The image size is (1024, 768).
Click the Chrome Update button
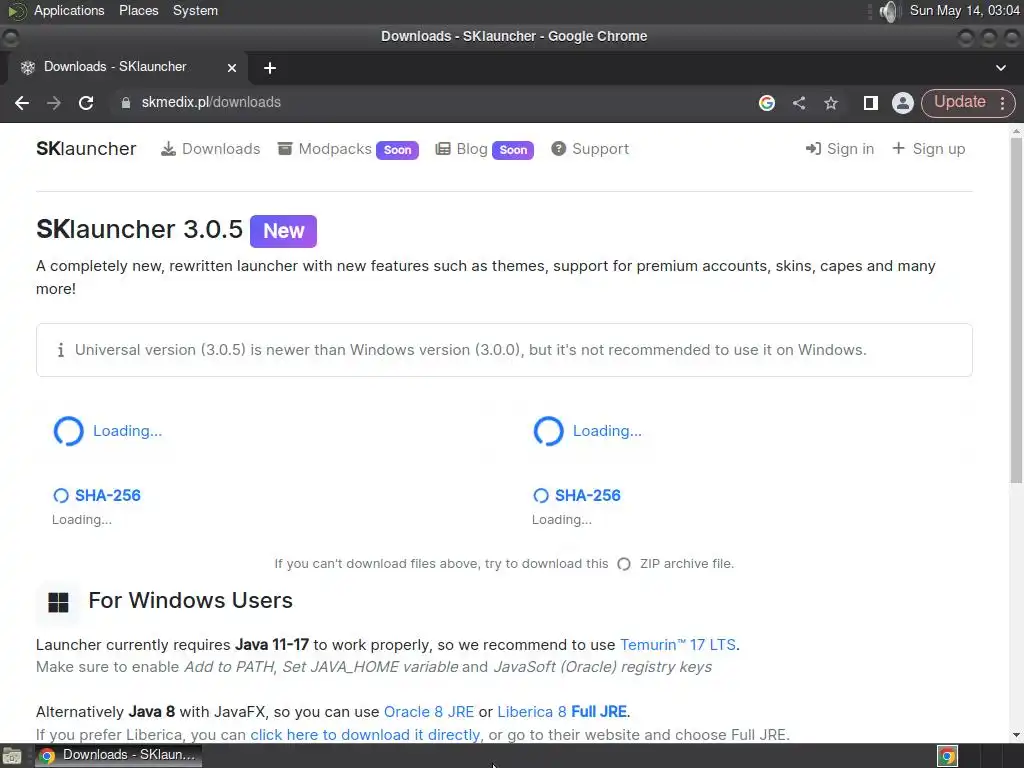click(959, 102)
